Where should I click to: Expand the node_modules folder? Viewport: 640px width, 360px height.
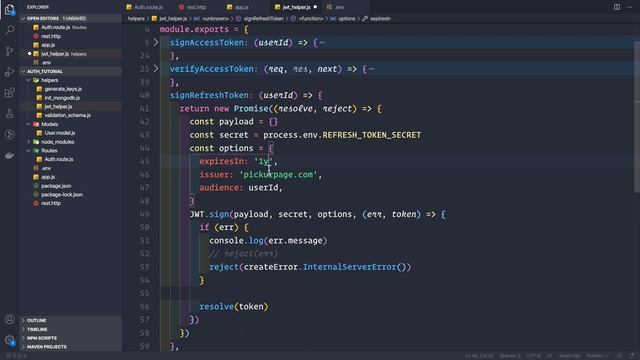[29, 142]
